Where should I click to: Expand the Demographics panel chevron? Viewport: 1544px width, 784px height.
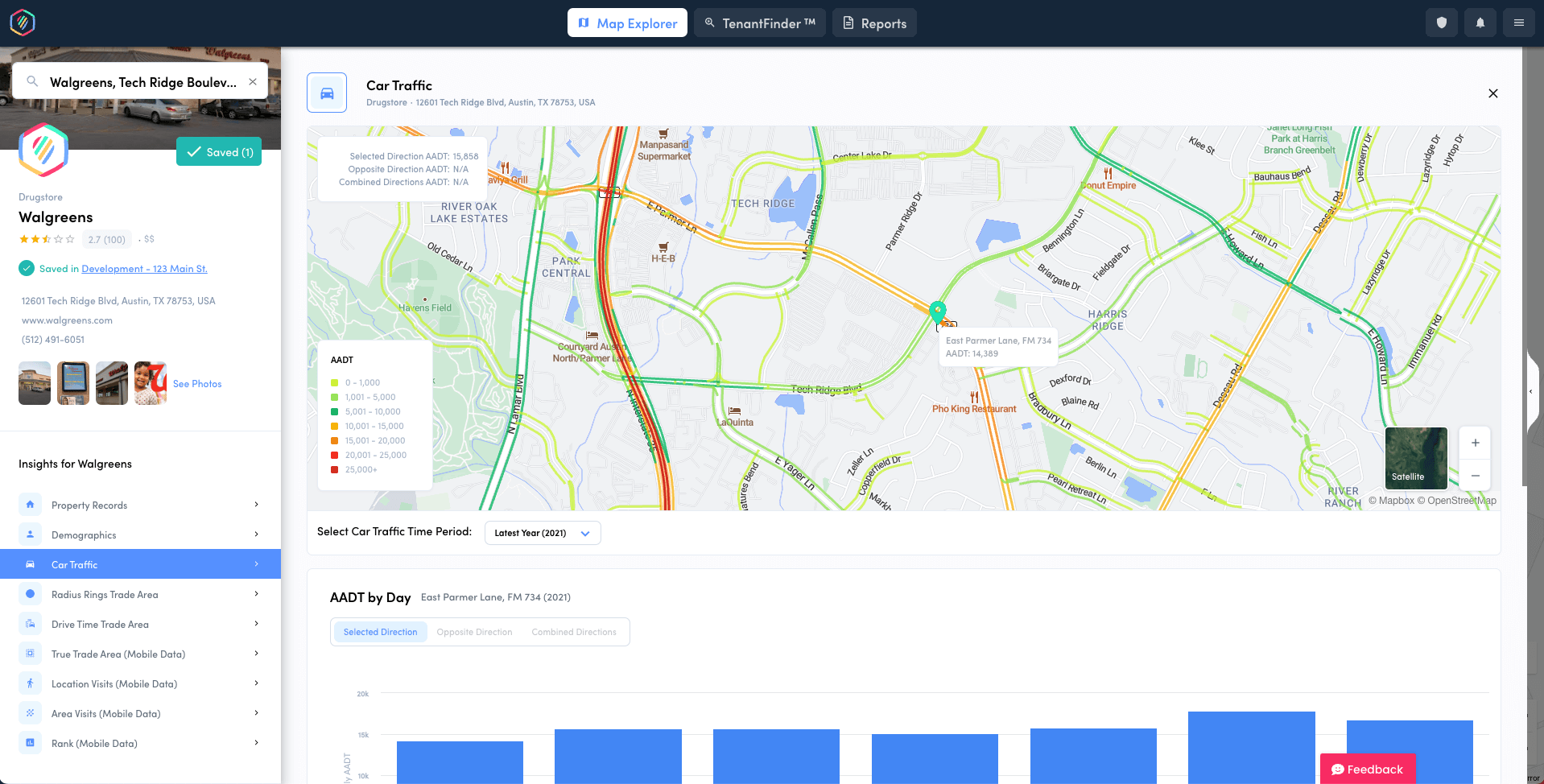(x=256, y=534)
